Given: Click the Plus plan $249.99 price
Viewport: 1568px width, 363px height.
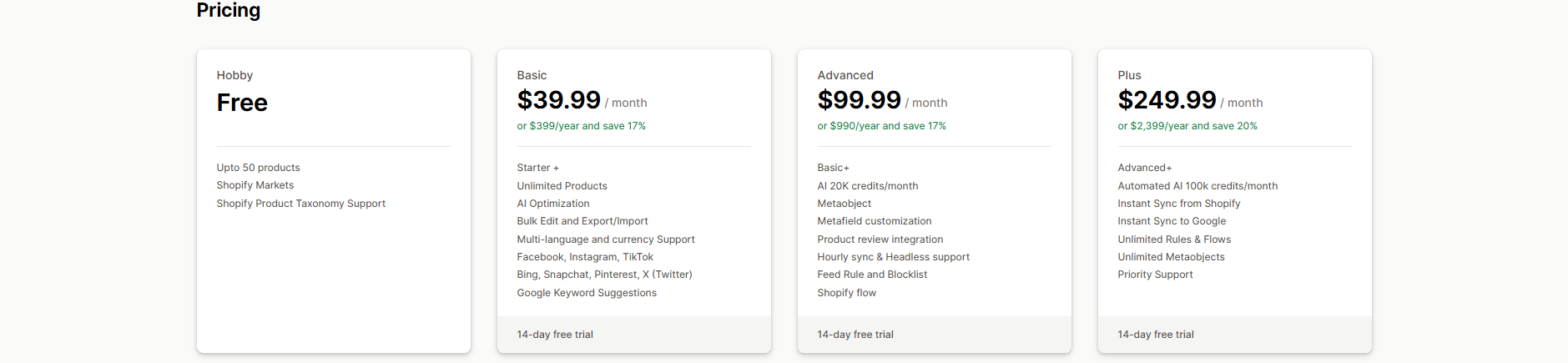Looking at the screenshot, I should (x=1167, y=100).
